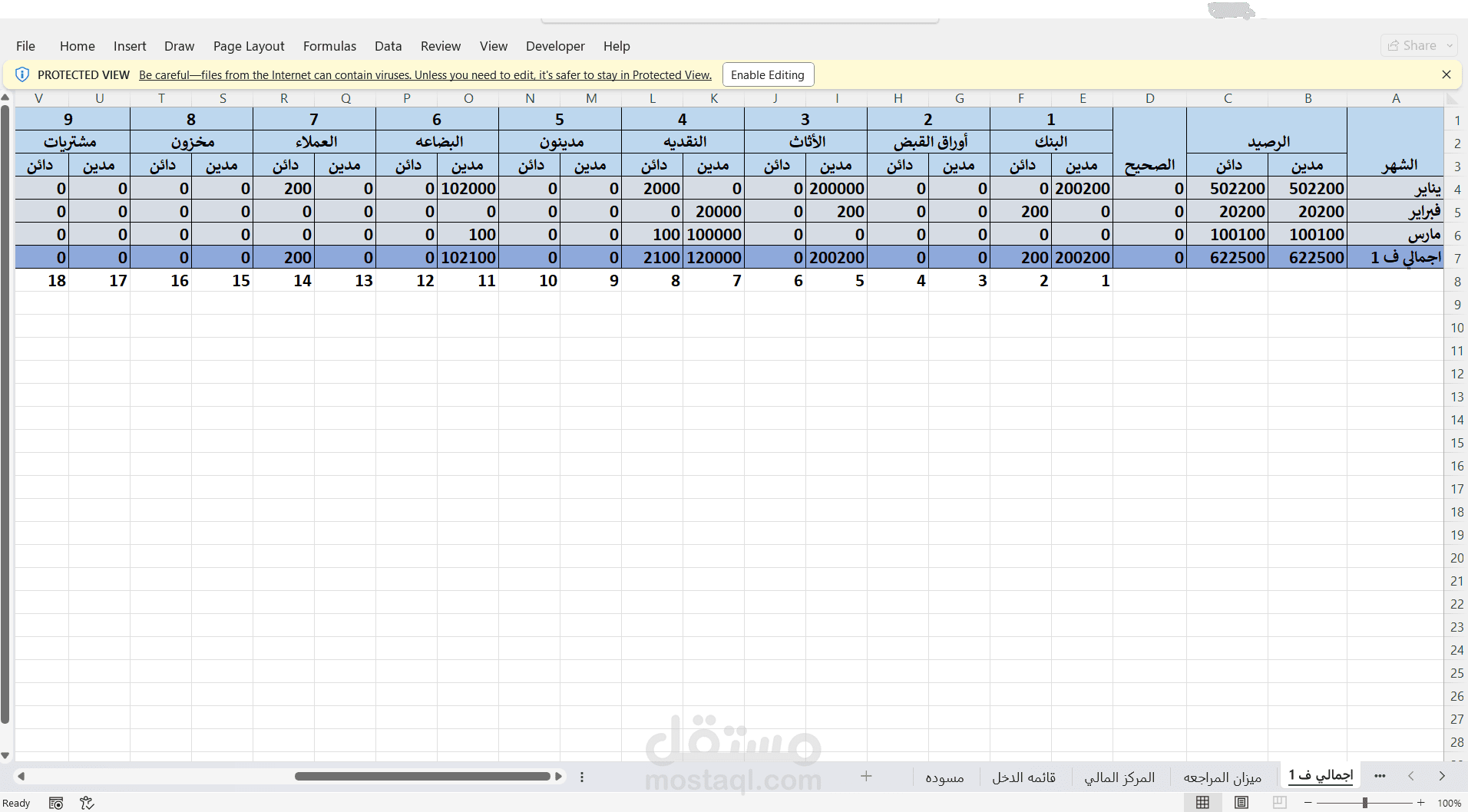1468x812 pixels.
Task: Click the horizontal scrollbar right arrow
Action: (x=559, y=777)
